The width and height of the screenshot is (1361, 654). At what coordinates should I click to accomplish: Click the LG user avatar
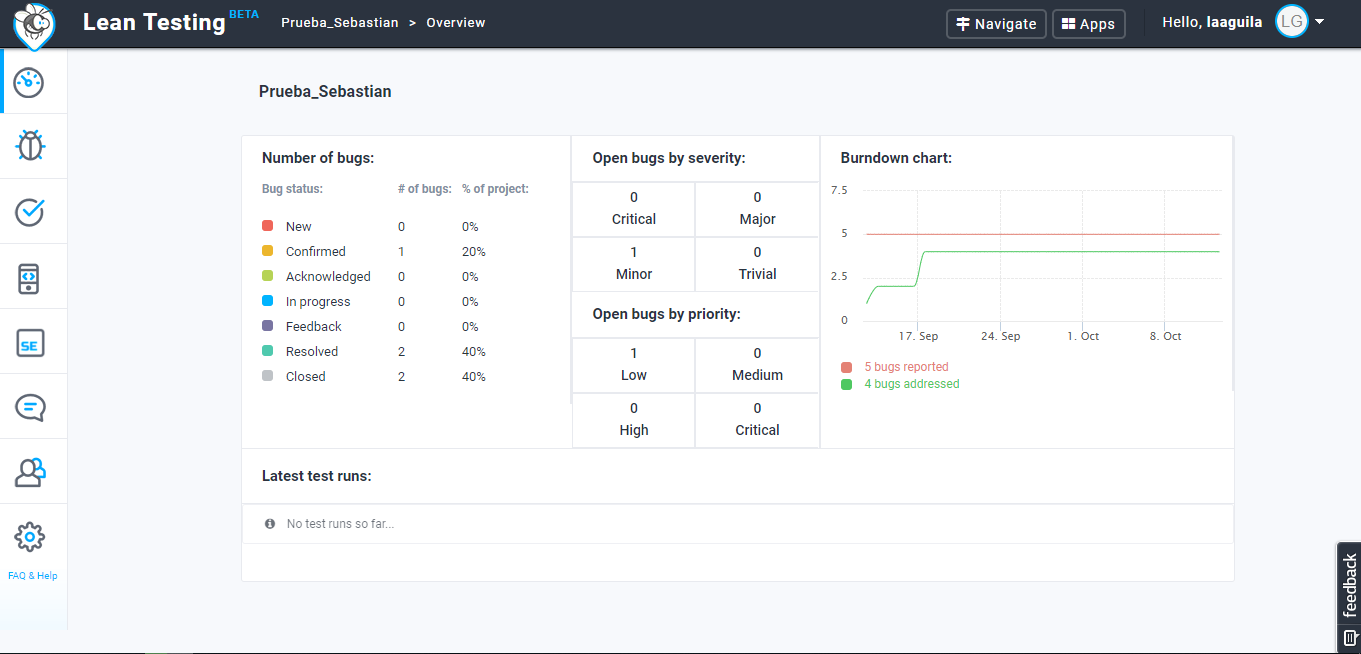[x=1291, y=22]
